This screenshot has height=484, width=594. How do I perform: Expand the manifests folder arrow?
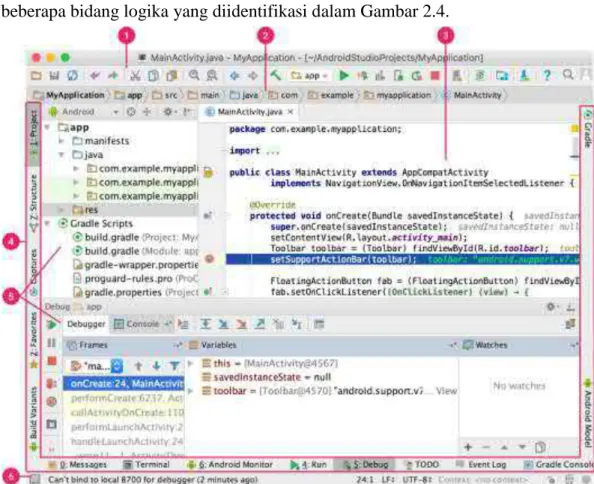(61, 141)
